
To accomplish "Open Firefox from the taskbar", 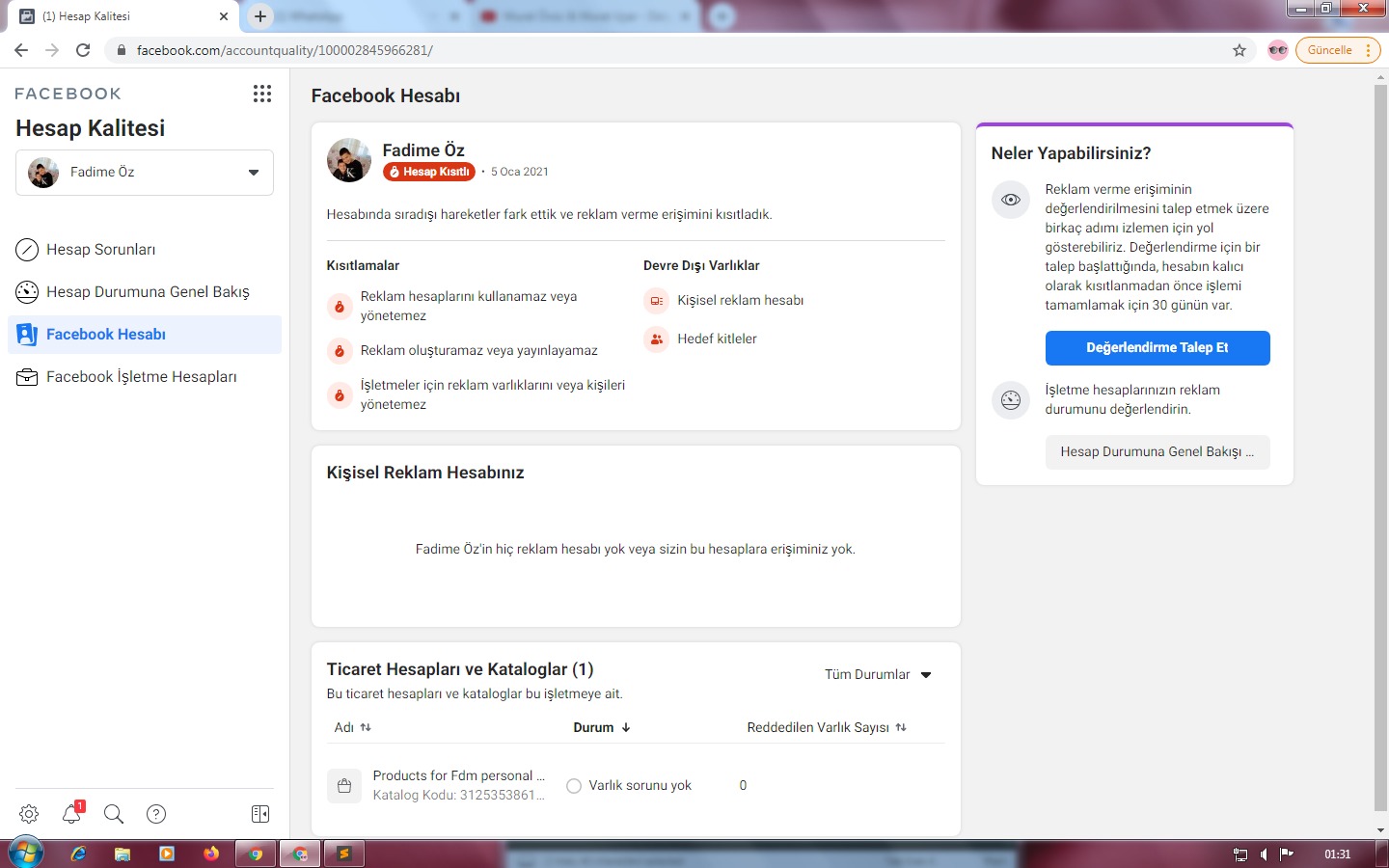I will point(211,854).
